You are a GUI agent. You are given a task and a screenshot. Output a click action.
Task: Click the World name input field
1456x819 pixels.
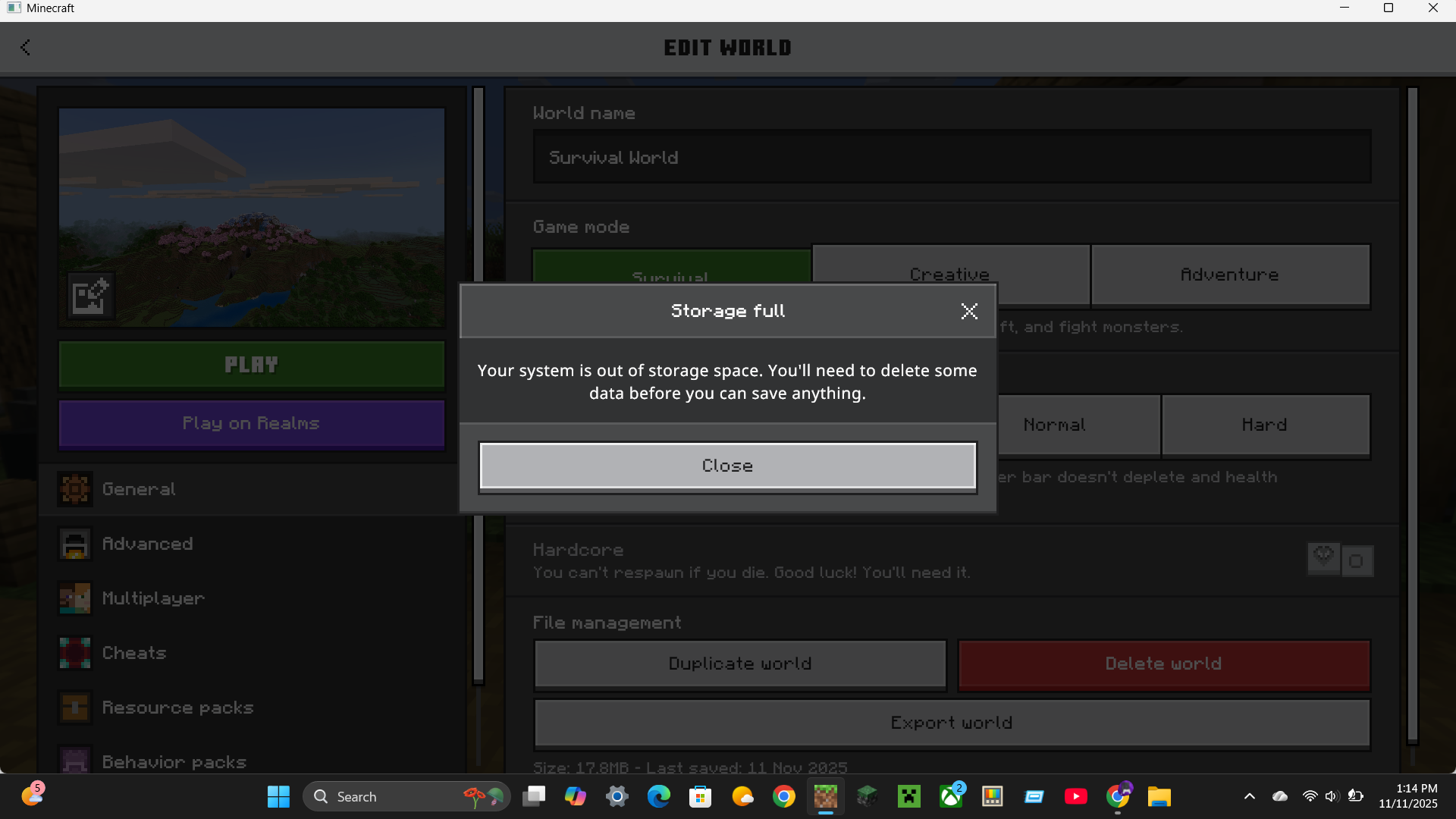[x=952, y=157]
